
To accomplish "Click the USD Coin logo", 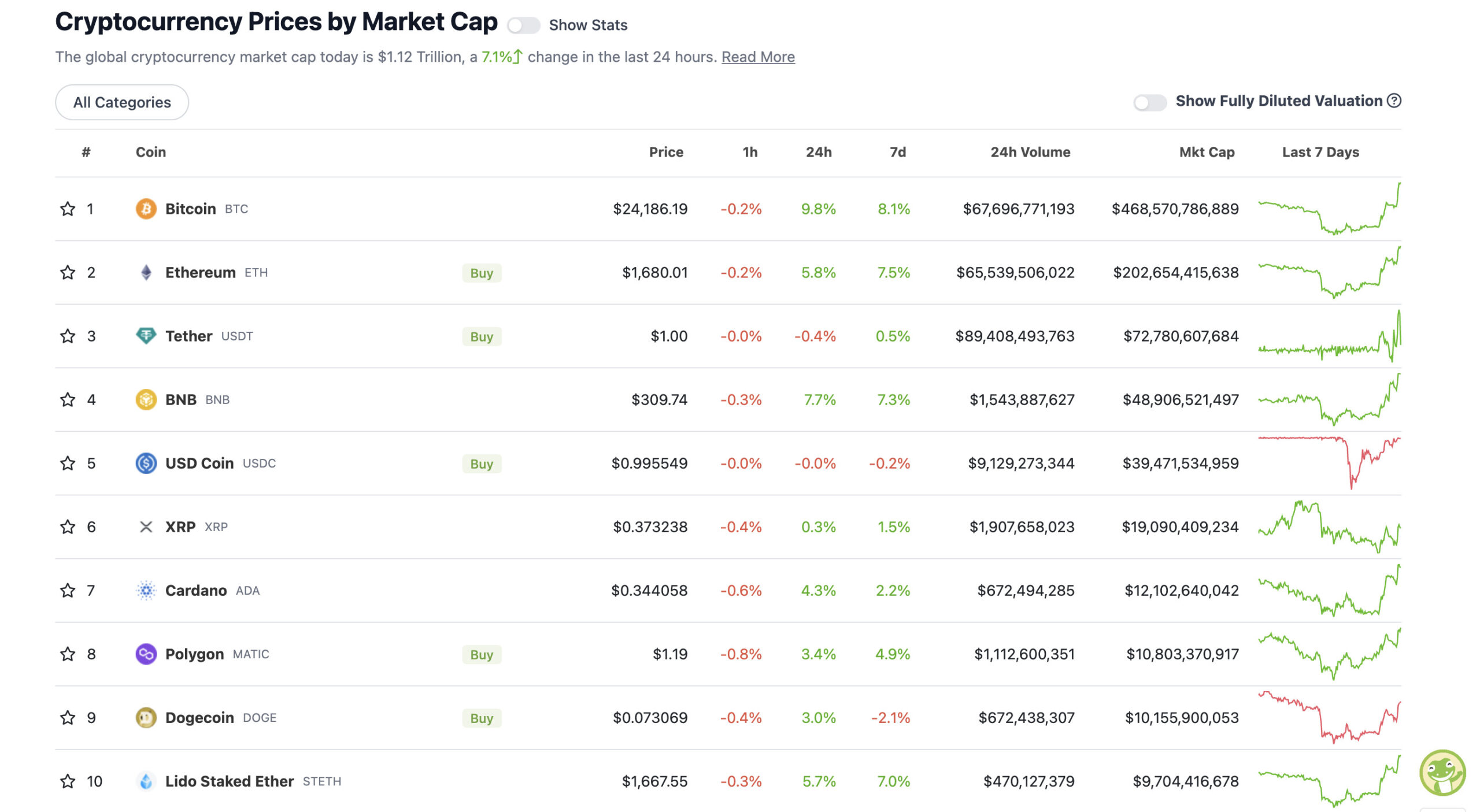I will tap(146, 463).
